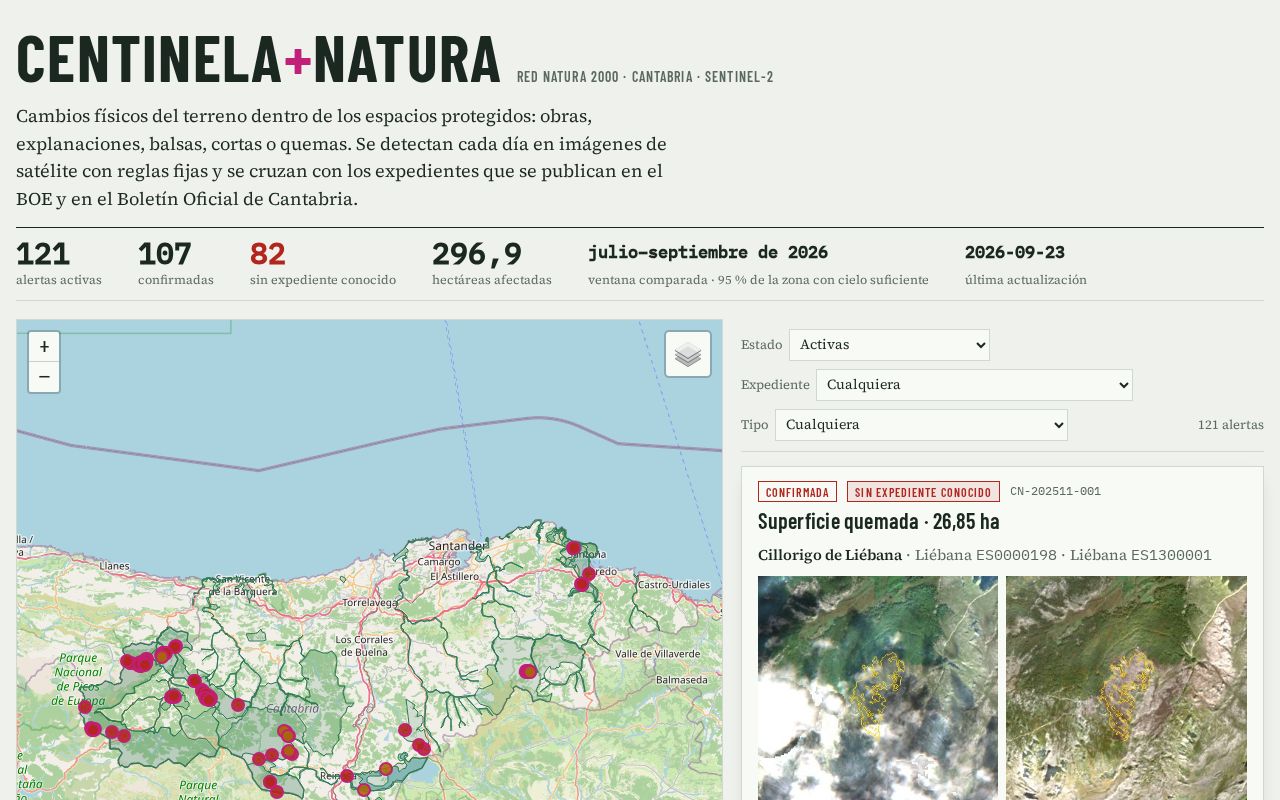Open the map layers control

[688, 354]
